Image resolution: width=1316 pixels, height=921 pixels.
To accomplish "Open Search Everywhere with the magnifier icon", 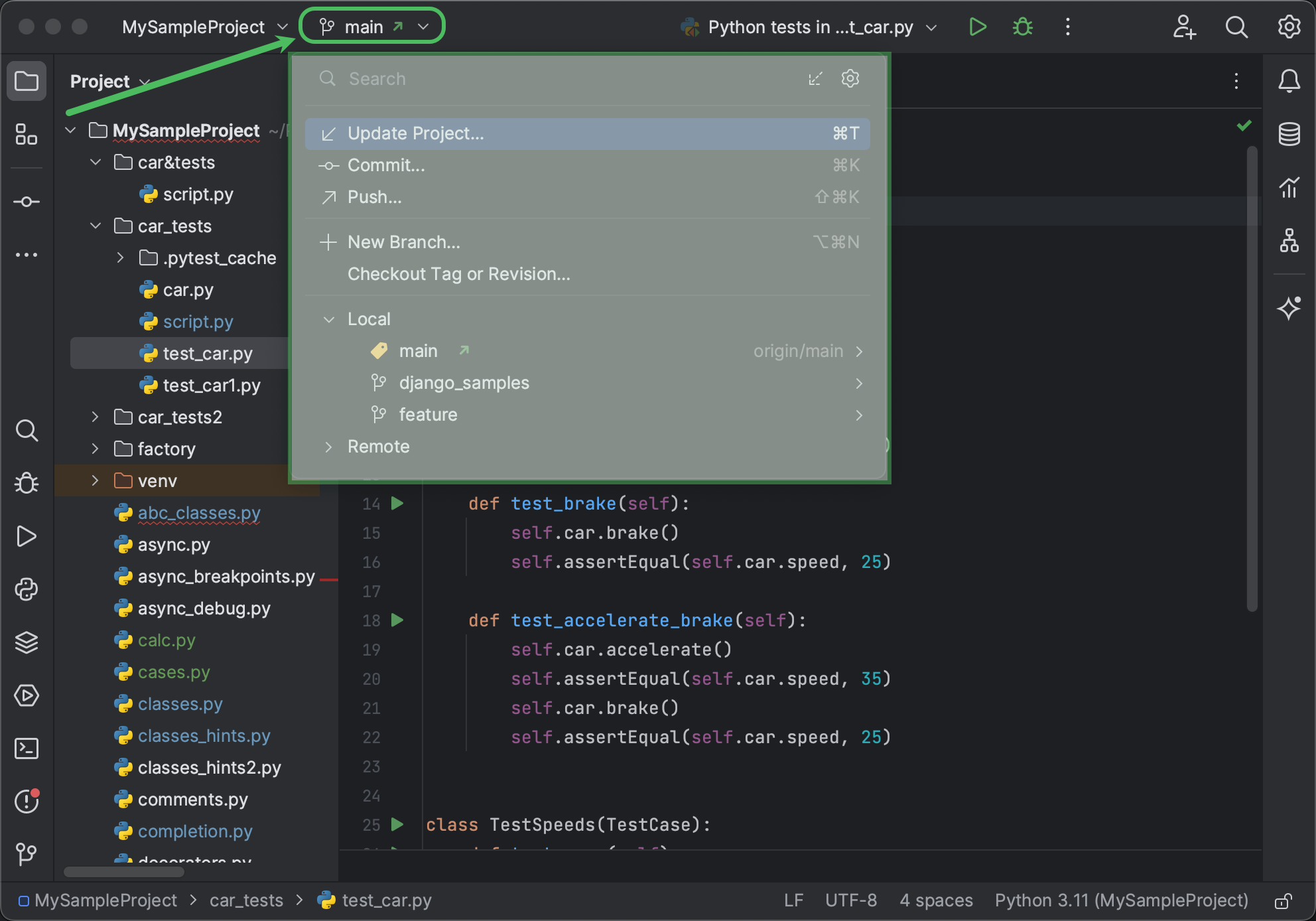I will pos(1236,27).
